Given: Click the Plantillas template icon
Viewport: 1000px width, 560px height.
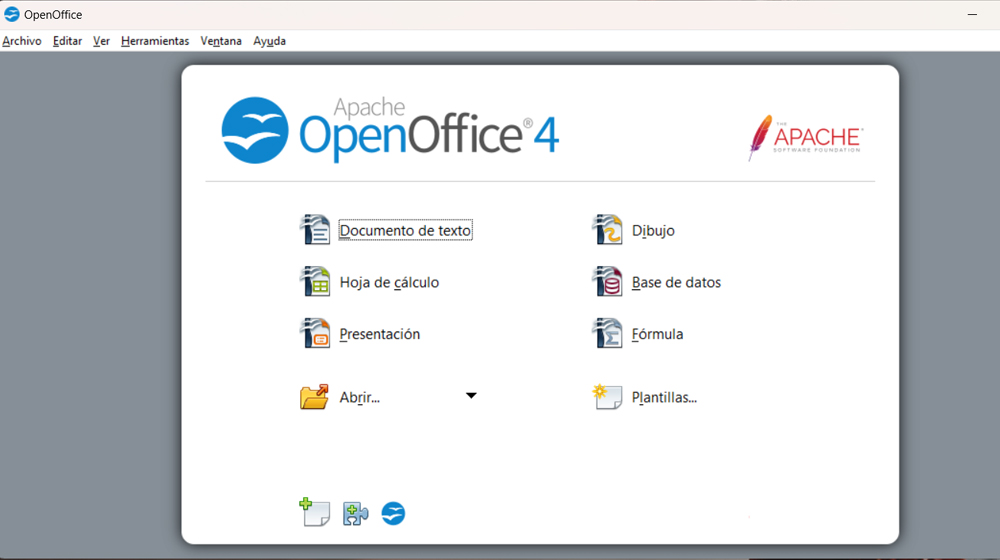Looking at the screenshot, I should (607, 397).
